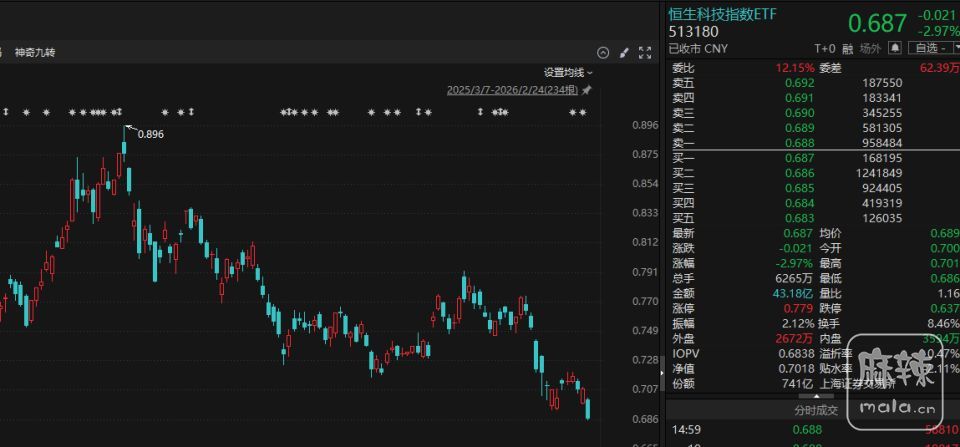Screen dimensions: 960x447
Task: Toggle the 场外 off-exchange option
Action: click(x=870, y=47)
